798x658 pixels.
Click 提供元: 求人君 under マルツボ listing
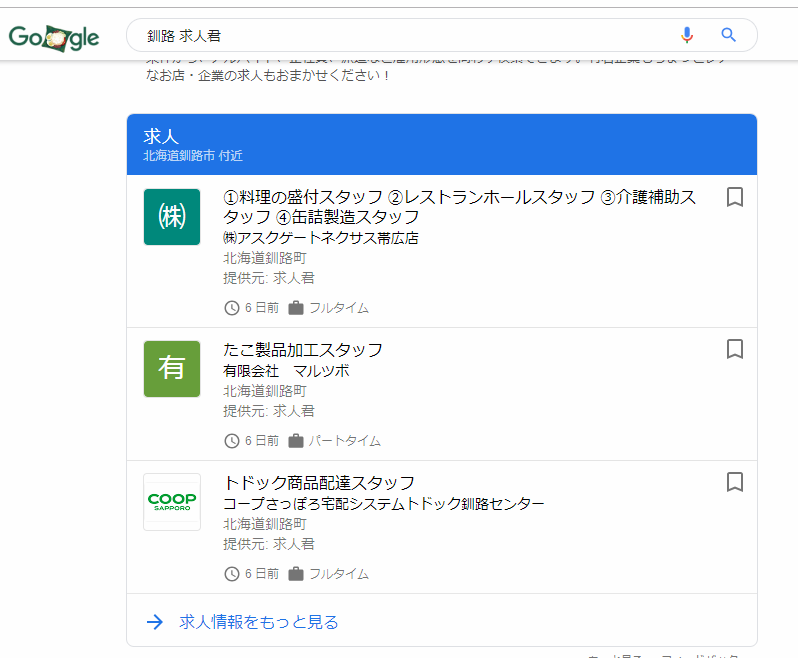[269, 411]
